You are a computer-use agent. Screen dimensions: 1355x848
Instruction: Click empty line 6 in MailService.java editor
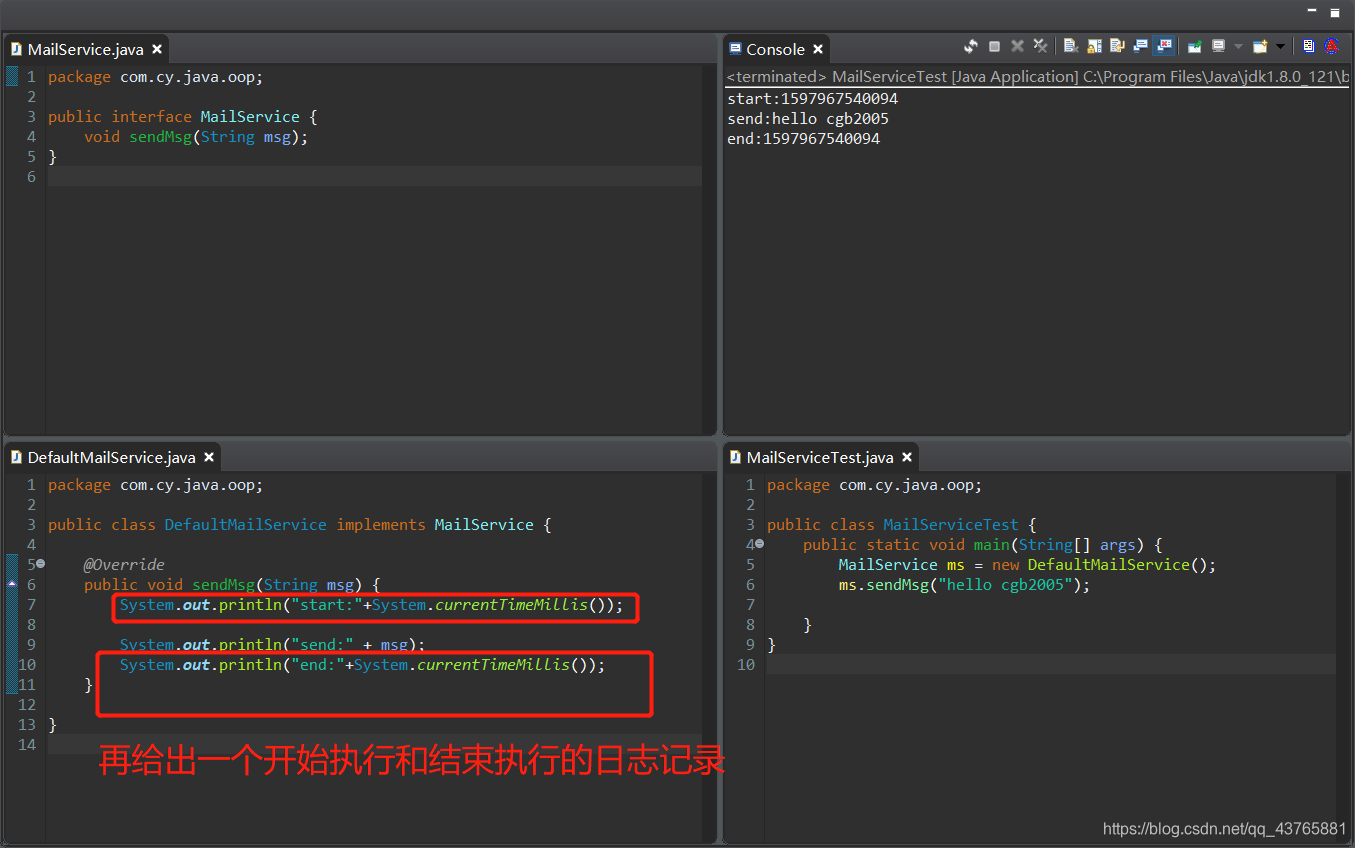coord(375,176)
